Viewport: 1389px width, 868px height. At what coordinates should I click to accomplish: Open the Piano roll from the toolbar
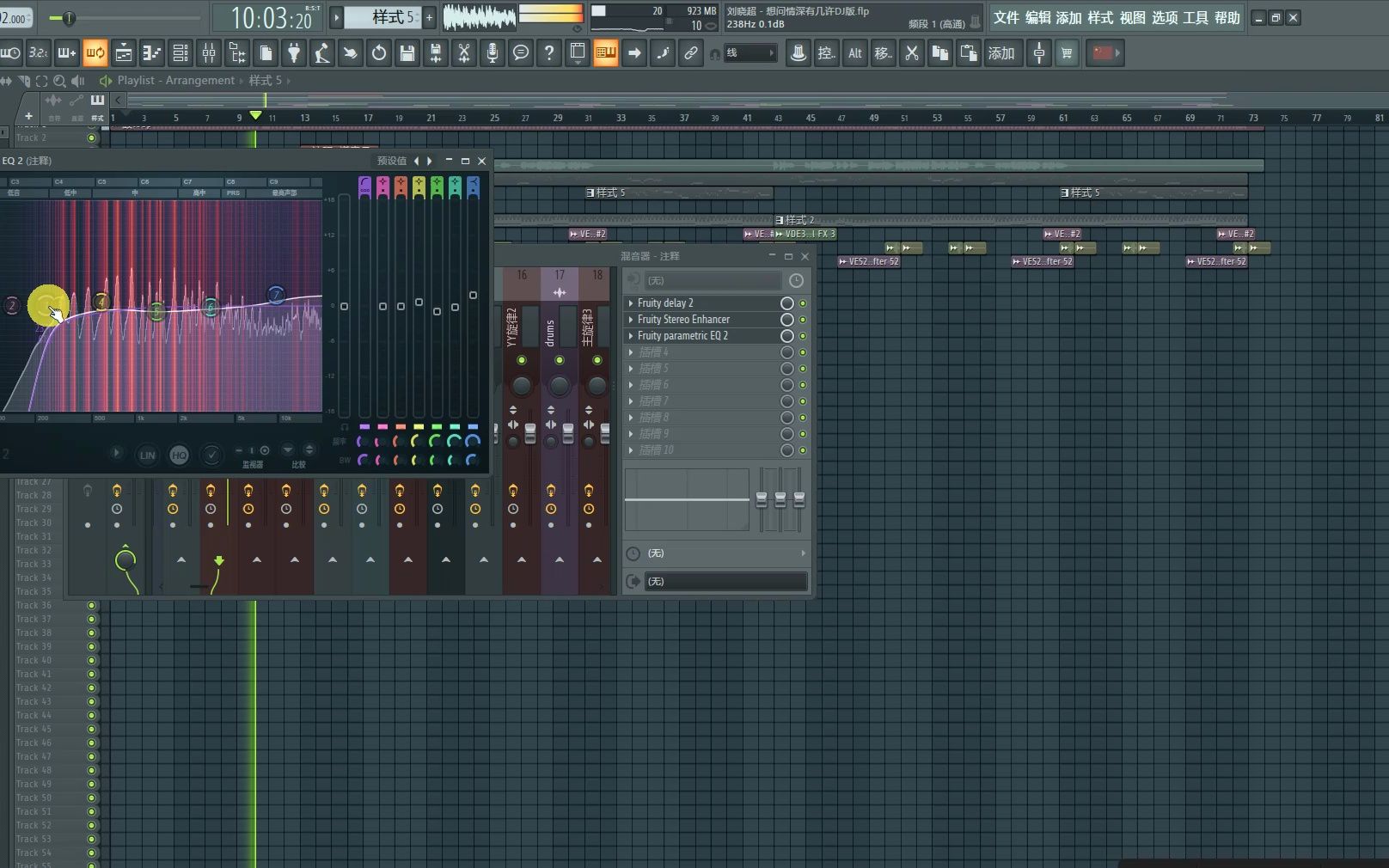[152, 53]
